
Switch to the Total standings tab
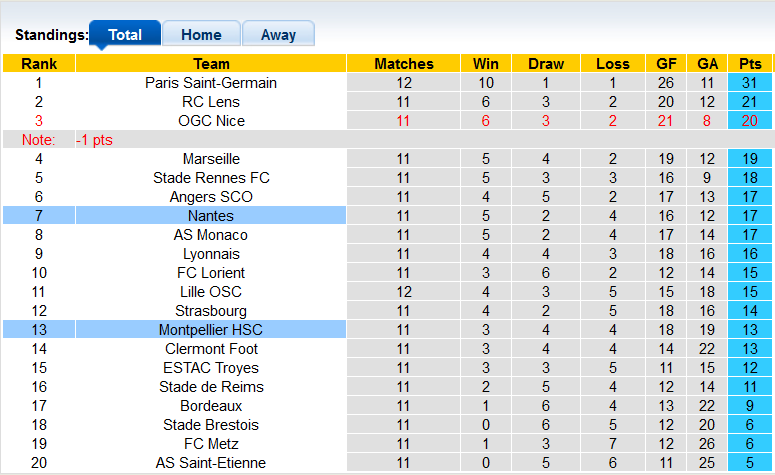(x=125, y=34)
